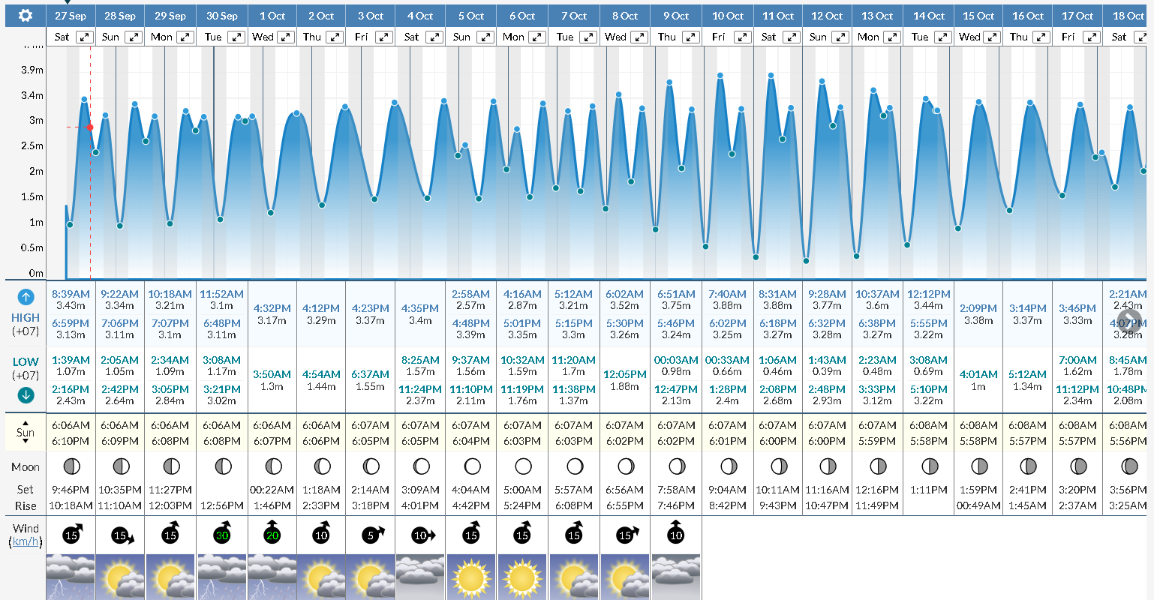
Task: Expand the Fri 10 Oct day view
Action: coord(738,37)
